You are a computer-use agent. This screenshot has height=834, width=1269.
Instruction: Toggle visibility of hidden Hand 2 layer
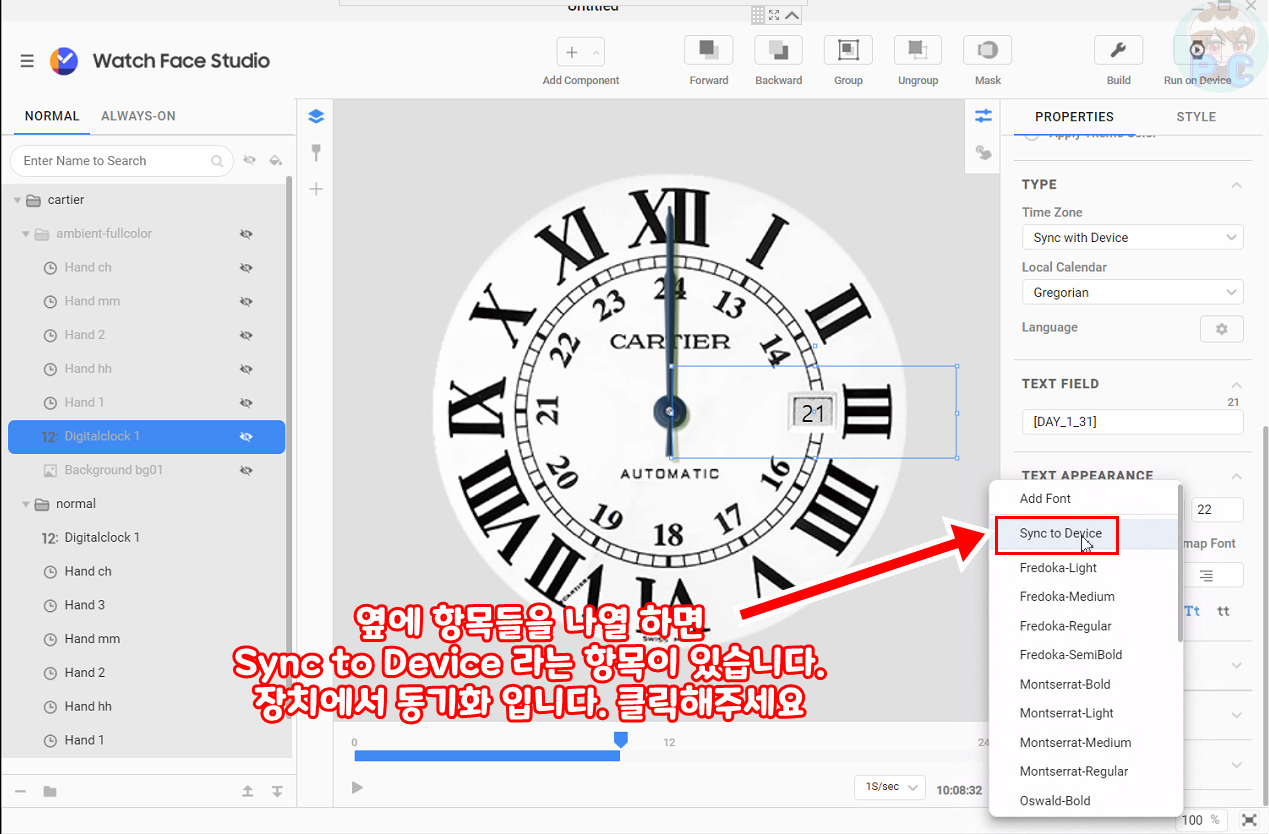coord(246,335)
